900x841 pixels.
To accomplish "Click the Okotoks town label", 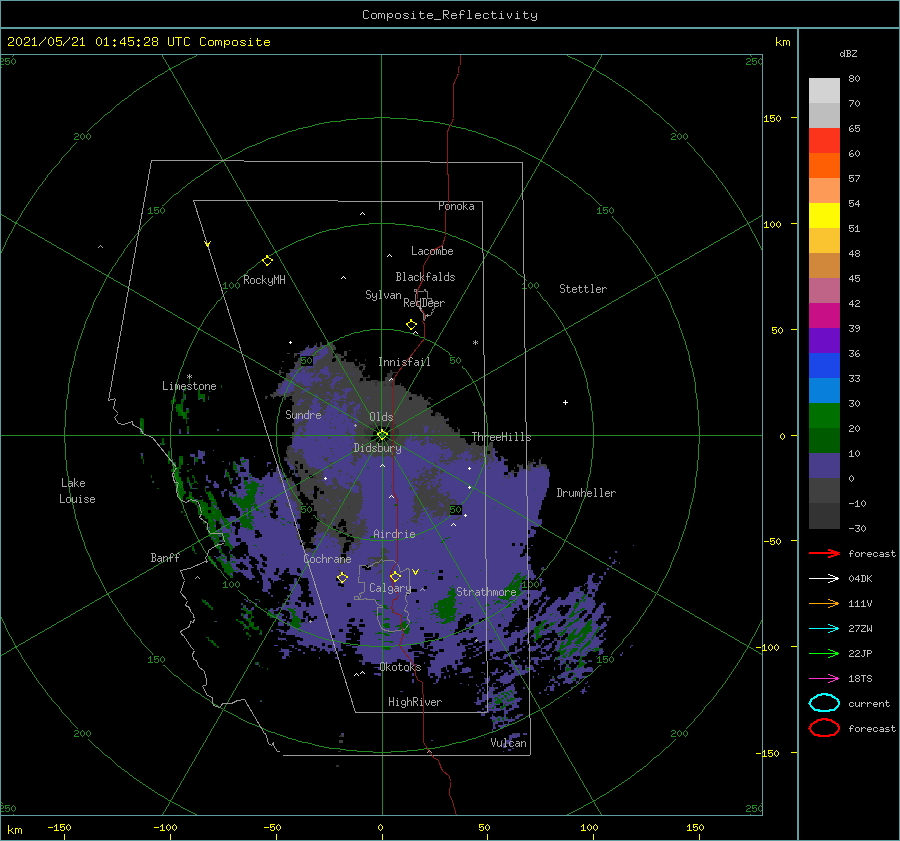I will (x=400, y=666).
